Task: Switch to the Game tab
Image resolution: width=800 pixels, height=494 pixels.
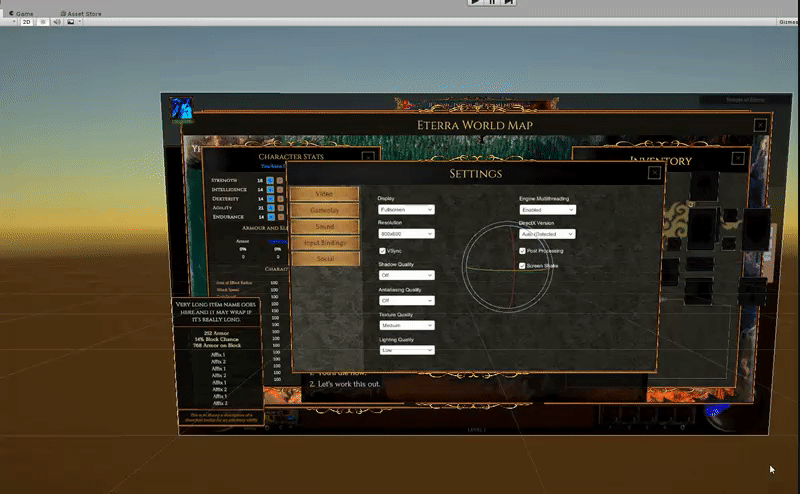Action: [21, 14]
